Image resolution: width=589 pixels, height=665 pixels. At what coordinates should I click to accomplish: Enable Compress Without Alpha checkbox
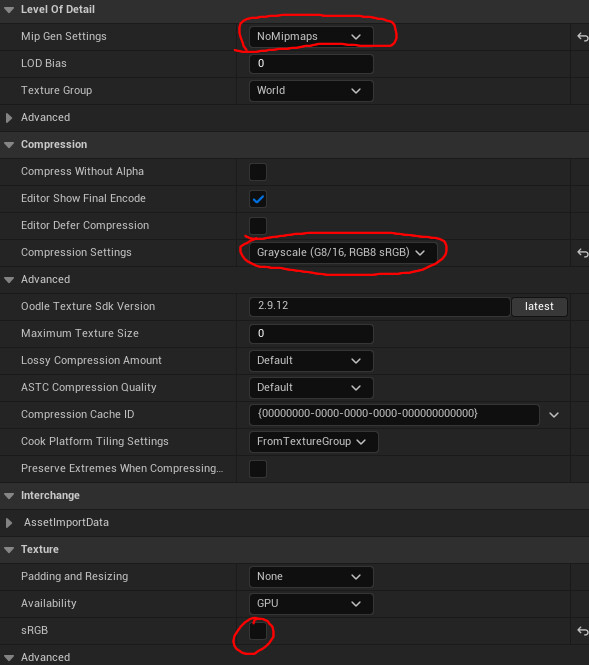pyautogui.click(x=258, y=172)
